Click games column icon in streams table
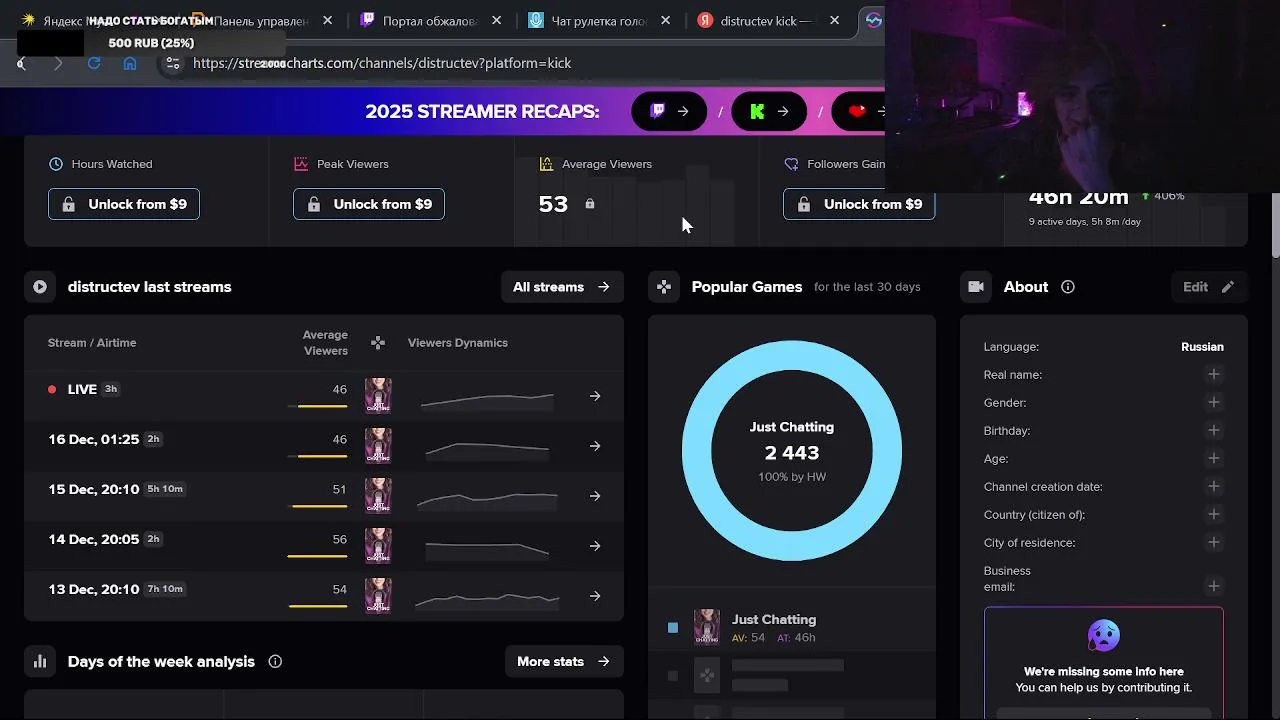The image size is (1280, 720). (x=378, y=343)
